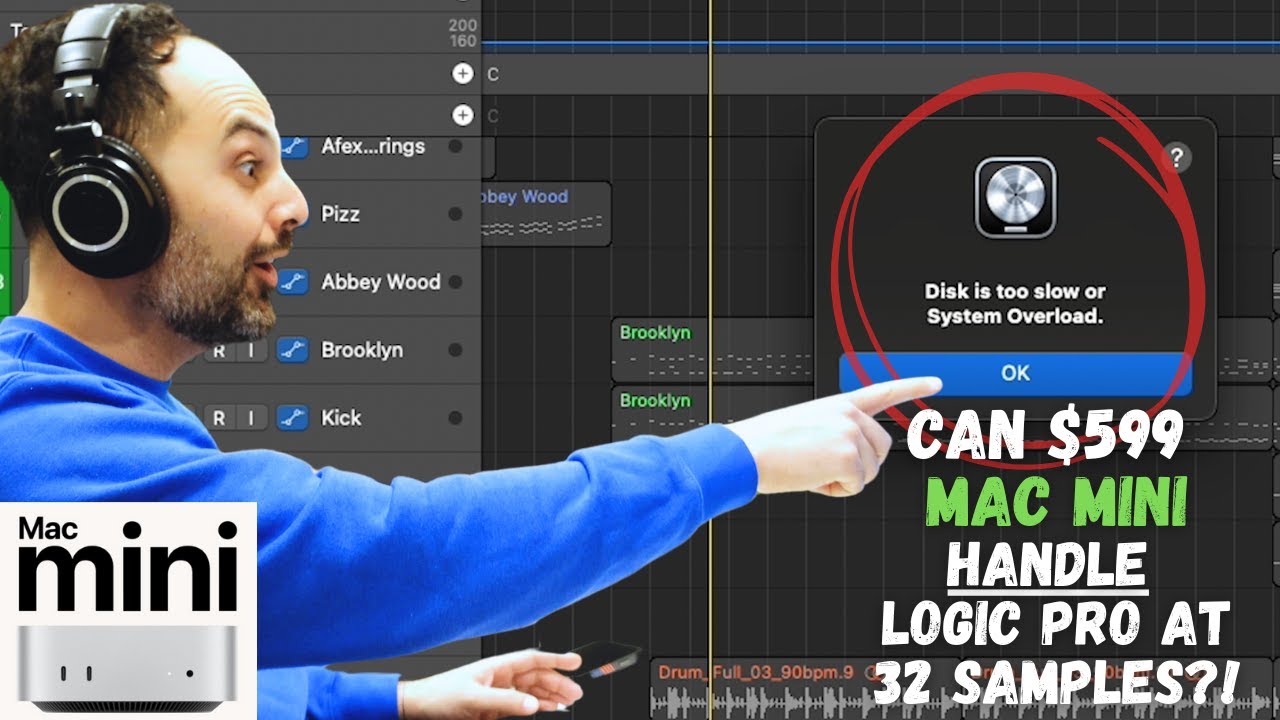
Task: Click the status dot on the Abbey Wood track
Action: tap(456, 282)
